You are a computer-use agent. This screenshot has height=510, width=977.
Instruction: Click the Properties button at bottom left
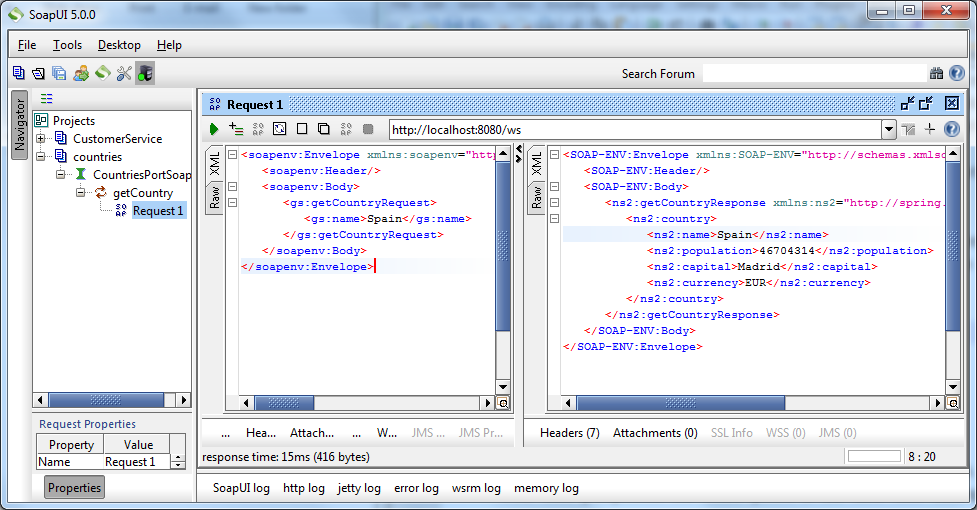pyautogui.click(x=74, y=488)
